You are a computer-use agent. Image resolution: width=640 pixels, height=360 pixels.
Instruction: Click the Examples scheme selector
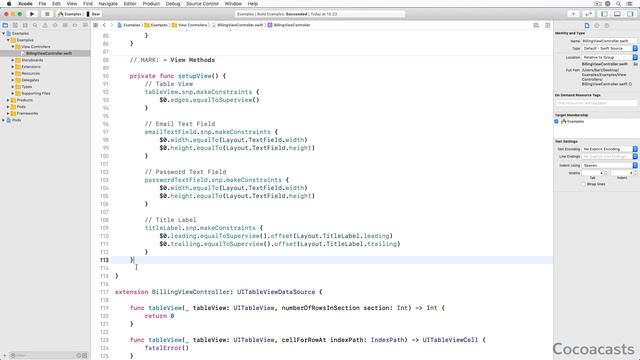coord(70,14)
